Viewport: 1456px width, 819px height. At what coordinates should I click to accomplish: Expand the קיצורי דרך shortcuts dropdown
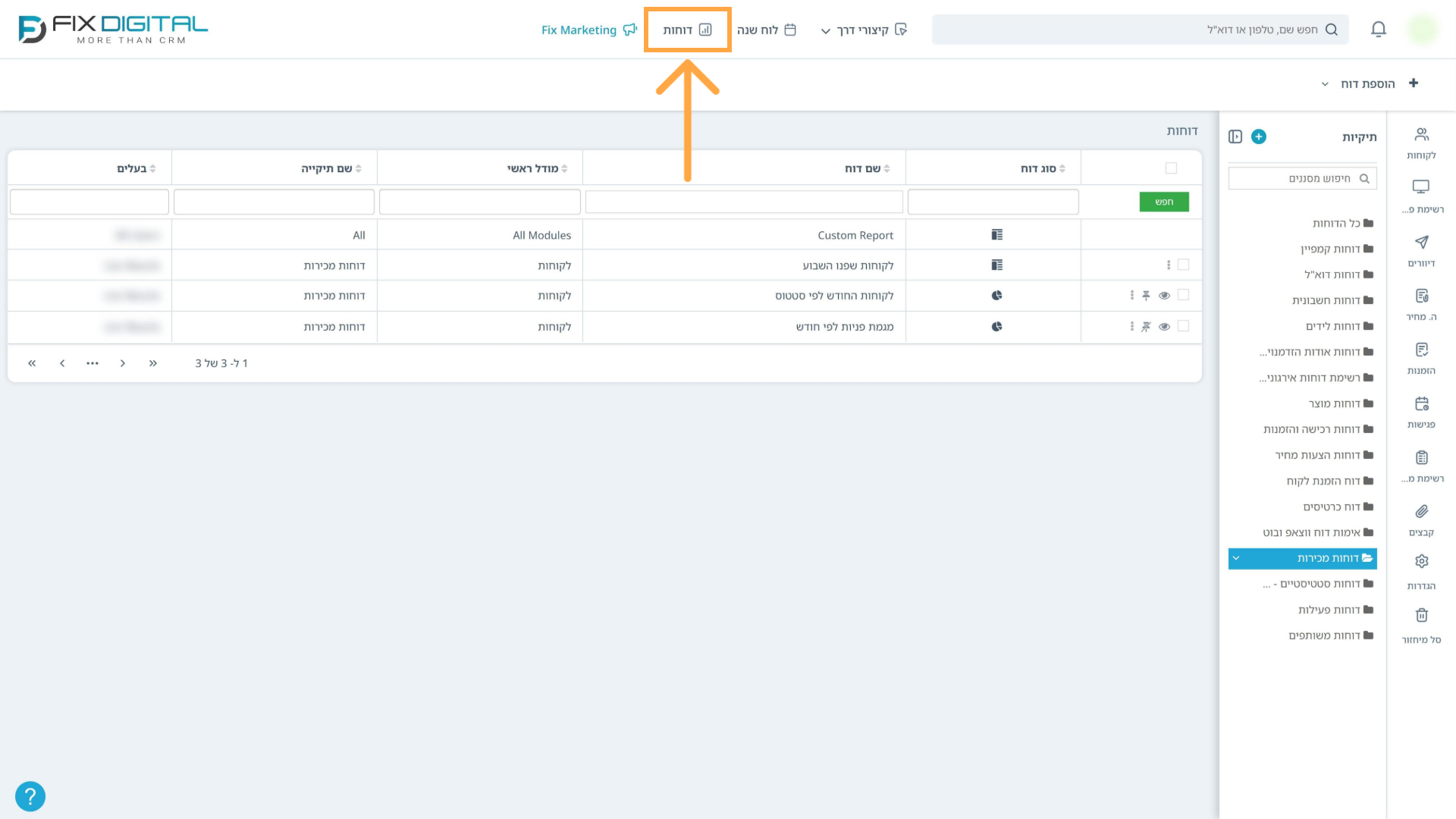(x=864, y=30)
